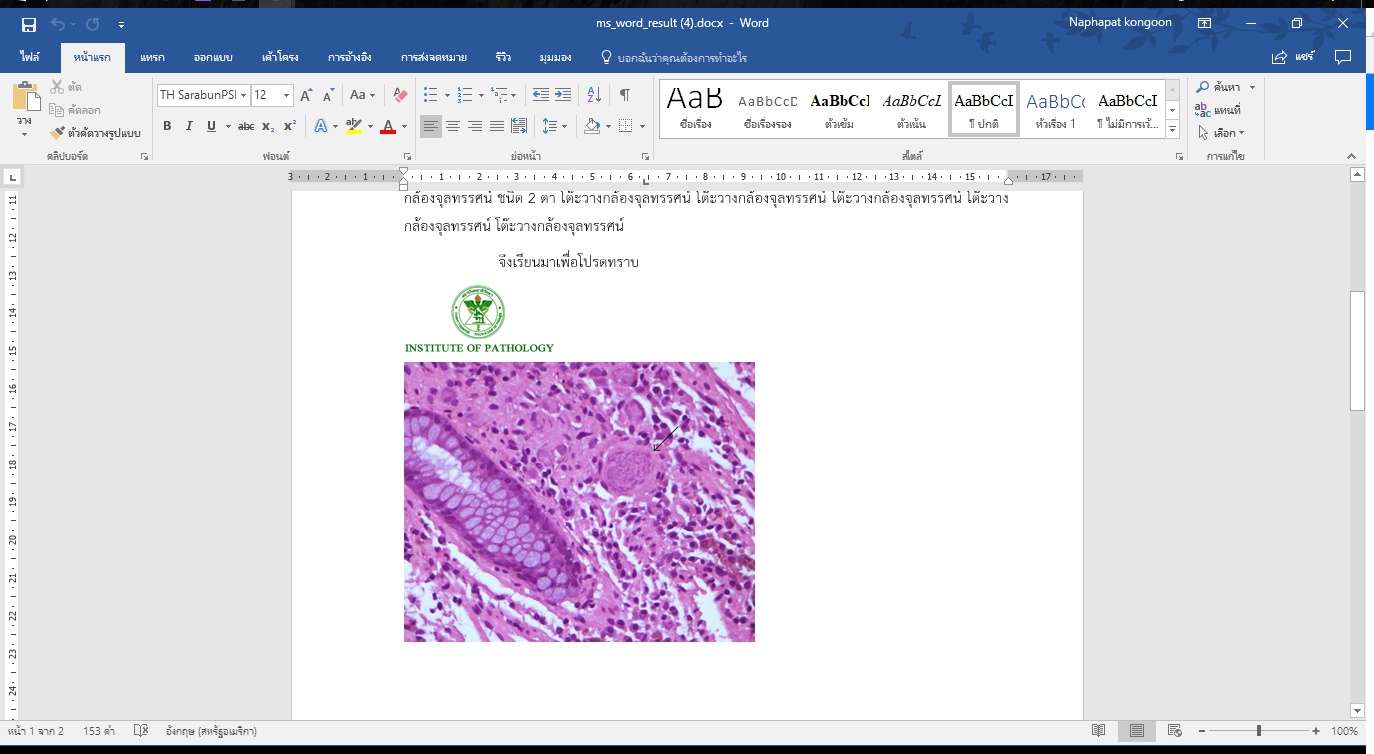Decrease the font size with the shrink font icon
The width and height of the screenshot is (1374, 754).
[x=329, y=95]
